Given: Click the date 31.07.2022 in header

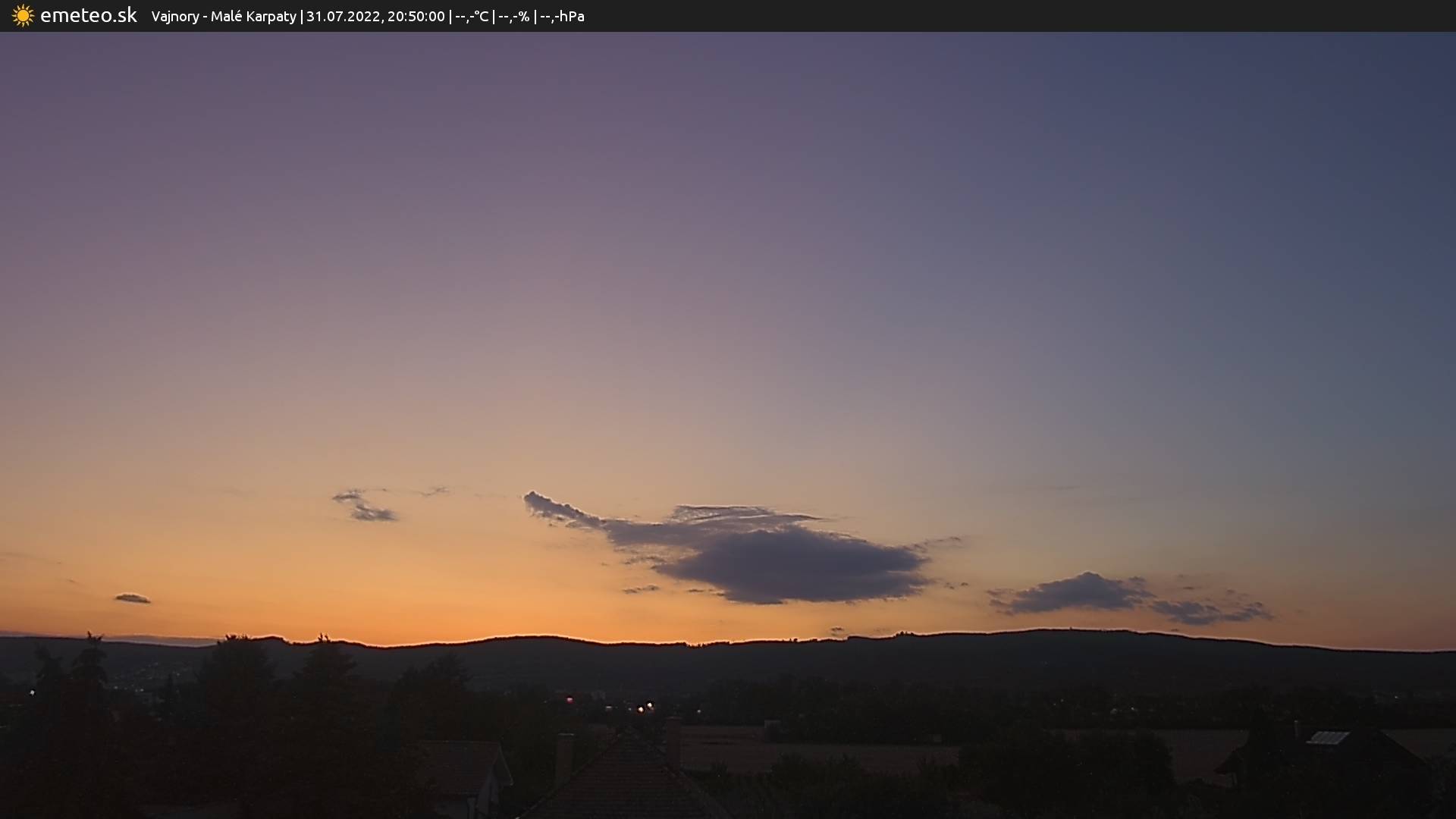Looking at the screenshot, I should pos(344,17).
